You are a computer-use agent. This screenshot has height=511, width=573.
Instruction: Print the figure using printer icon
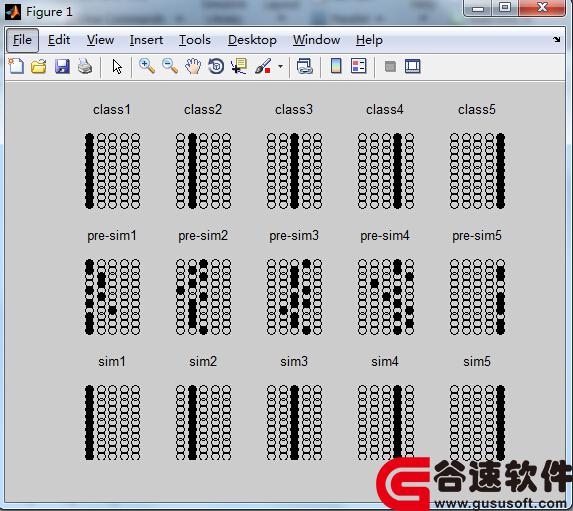pyautogui.click(x=85, y=67)
